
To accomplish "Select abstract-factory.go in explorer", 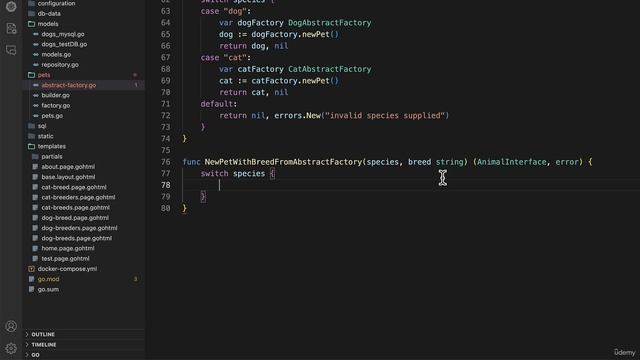I will point(69,85).
